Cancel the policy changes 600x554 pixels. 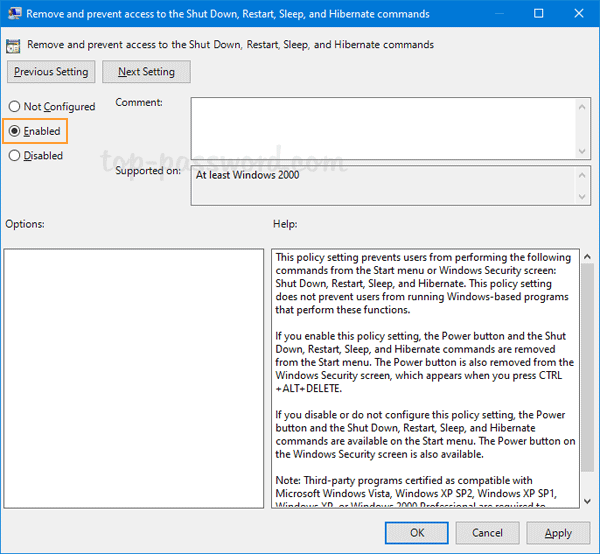tap(487, 533)
